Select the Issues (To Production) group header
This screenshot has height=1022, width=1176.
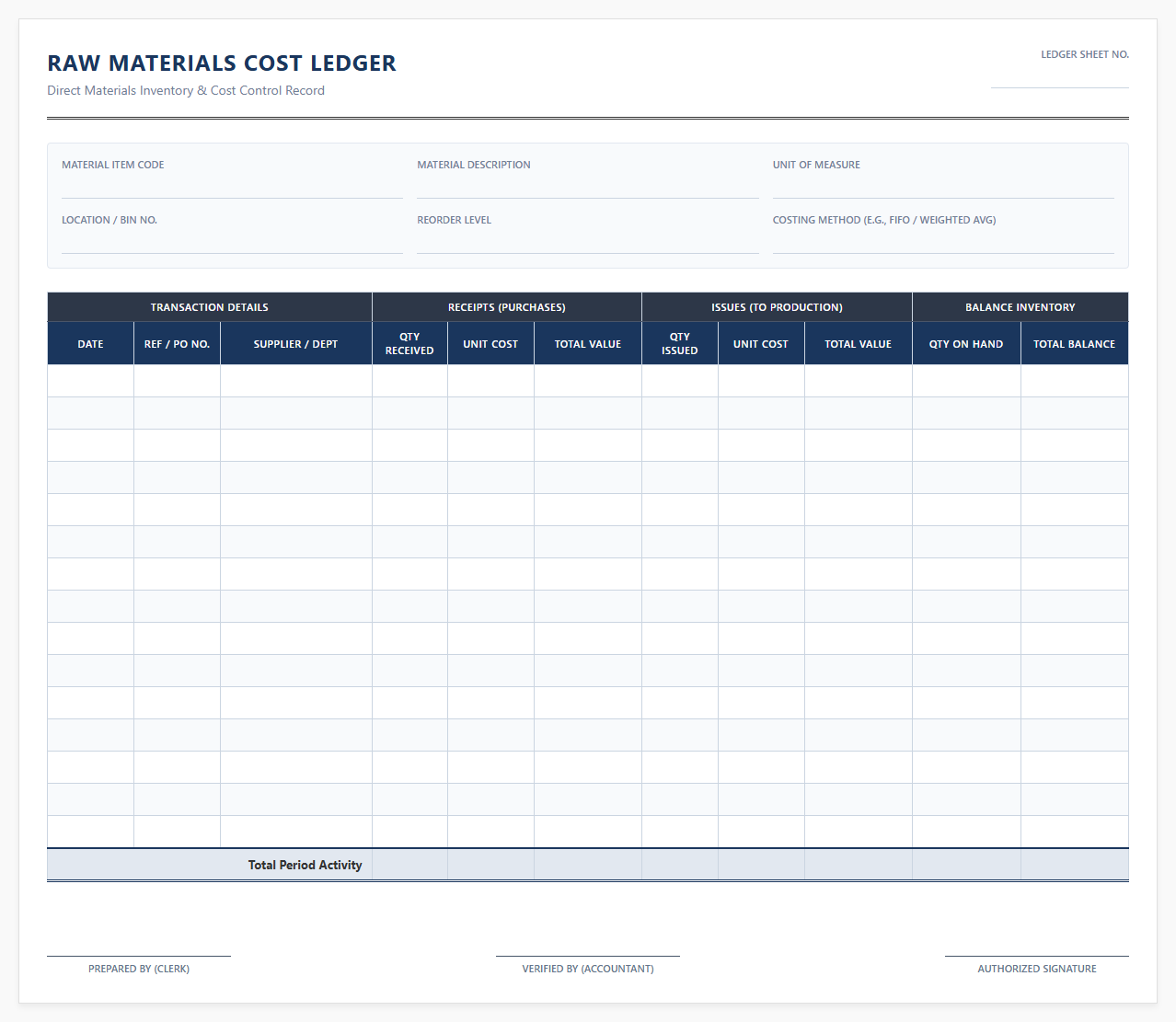click(777, 307)
